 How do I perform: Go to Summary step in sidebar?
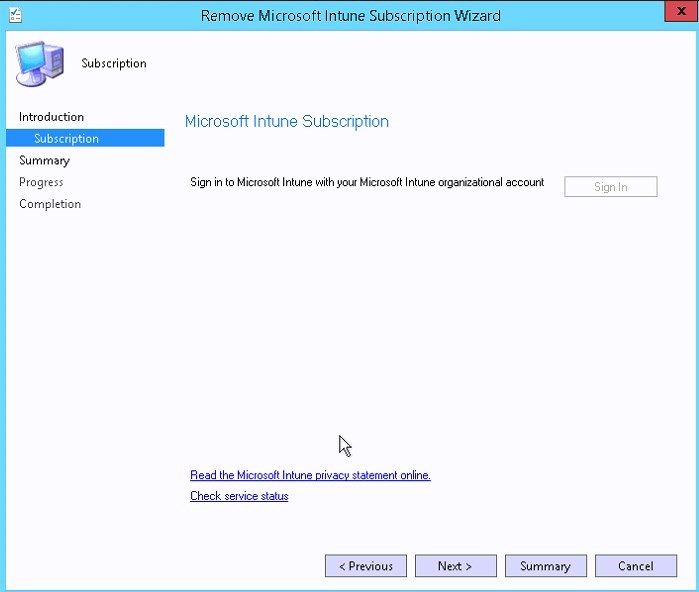tap(44, 160)
